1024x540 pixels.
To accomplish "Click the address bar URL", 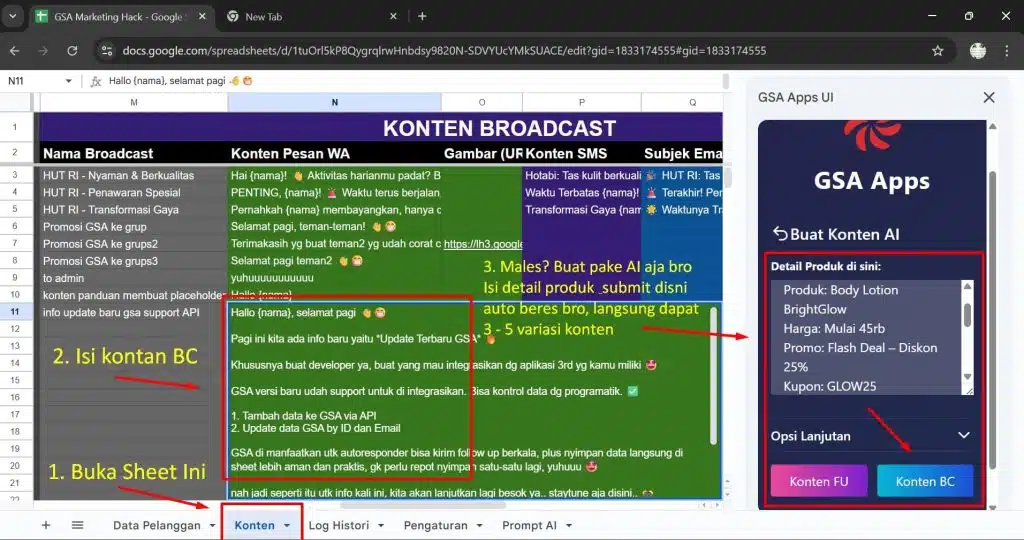I will (444, 51).
